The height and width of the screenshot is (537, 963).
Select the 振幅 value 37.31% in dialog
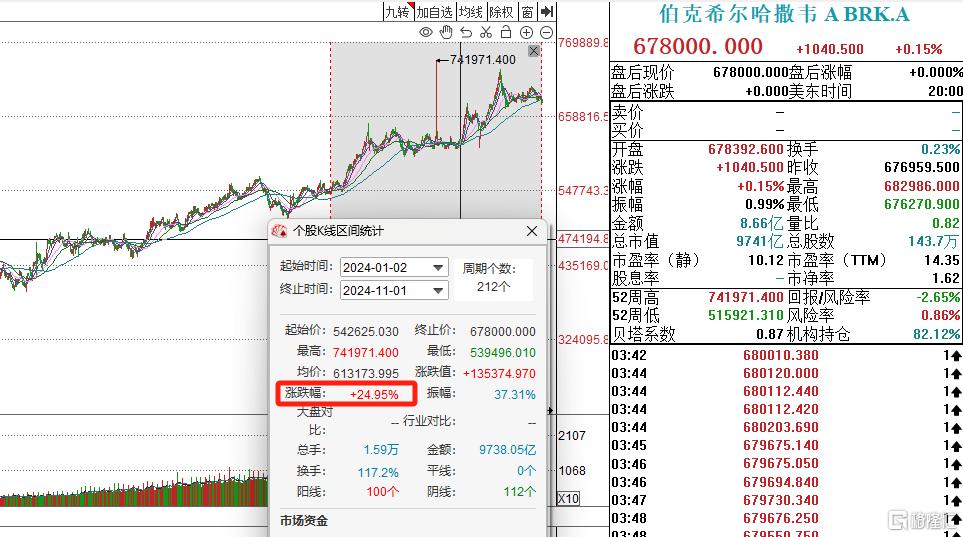pos(515,394)
